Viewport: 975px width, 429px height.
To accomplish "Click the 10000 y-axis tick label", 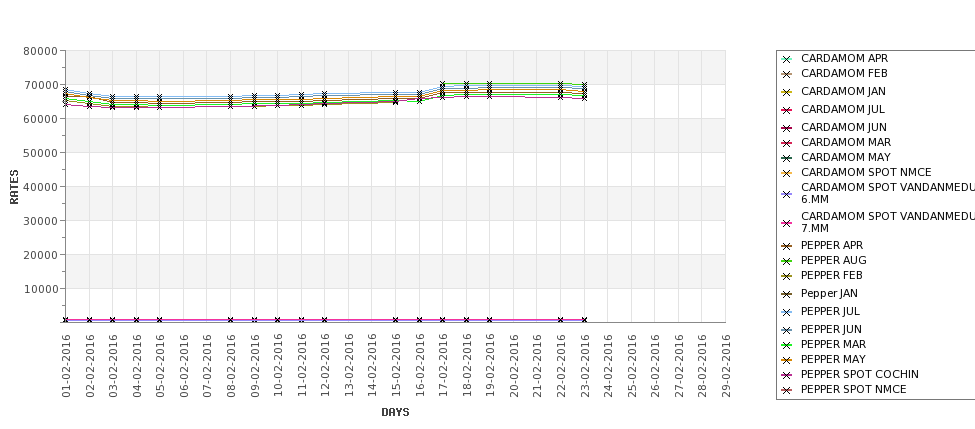I will tap(40, 289).
